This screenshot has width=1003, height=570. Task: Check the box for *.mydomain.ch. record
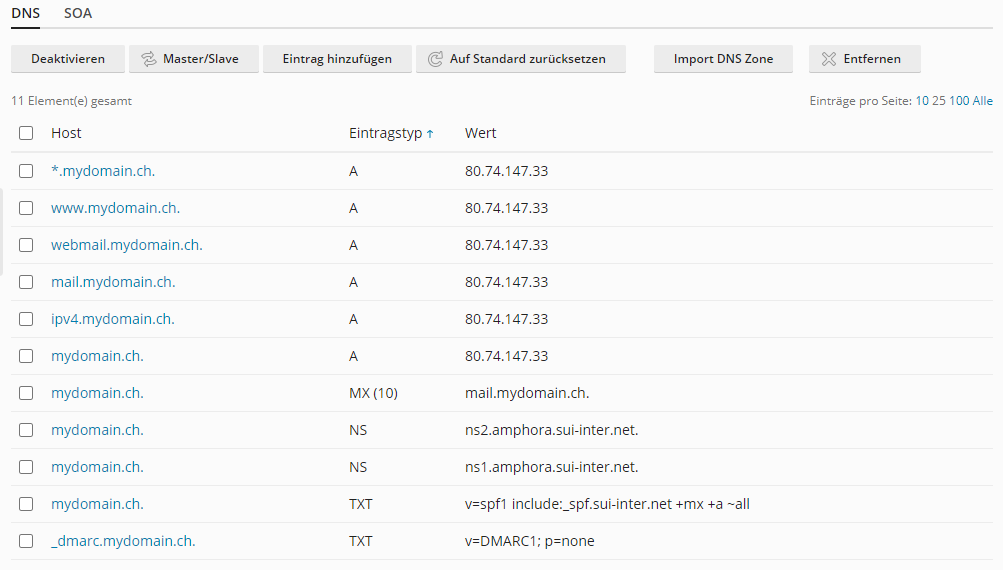coord(26,171)
